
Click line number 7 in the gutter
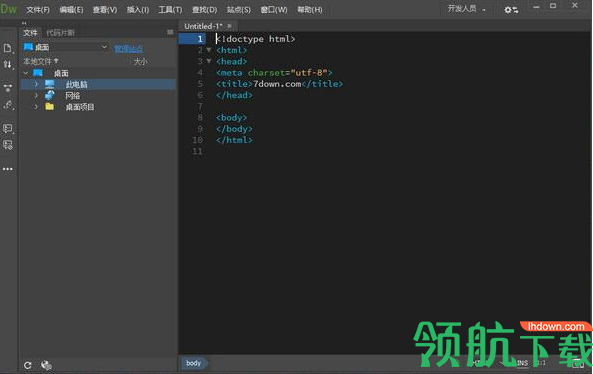(200, 106)
